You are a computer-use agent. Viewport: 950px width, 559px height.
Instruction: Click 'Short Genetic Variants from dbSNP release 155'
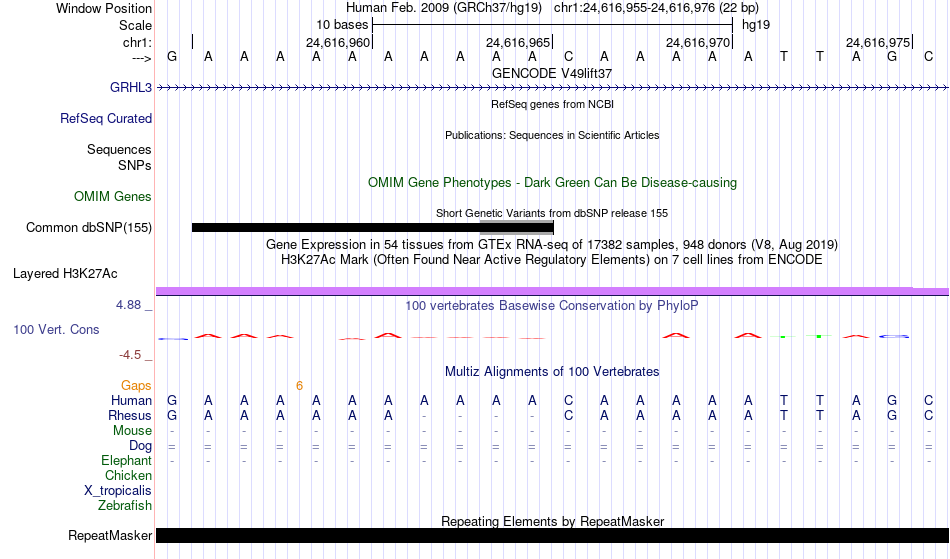point(552,213)
